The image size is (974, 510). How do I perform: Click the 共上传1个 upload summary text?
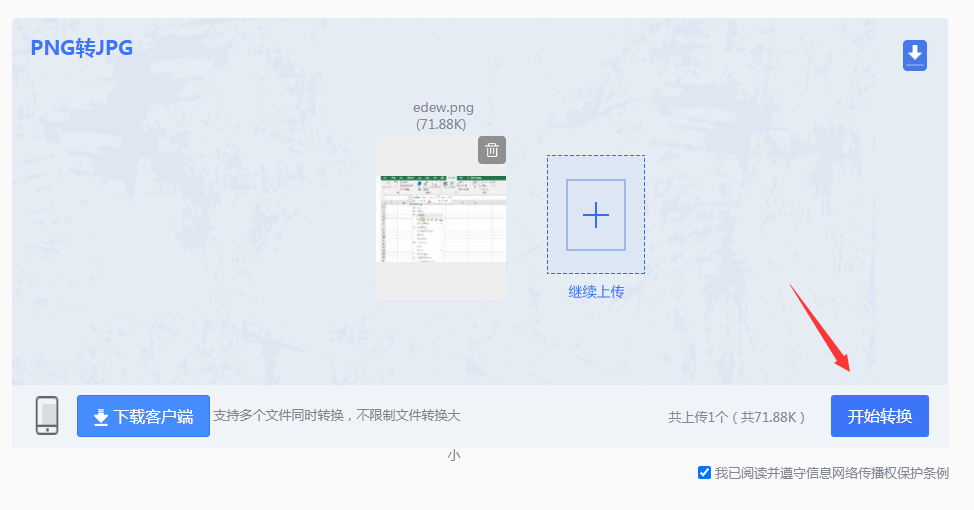point(698,417)
